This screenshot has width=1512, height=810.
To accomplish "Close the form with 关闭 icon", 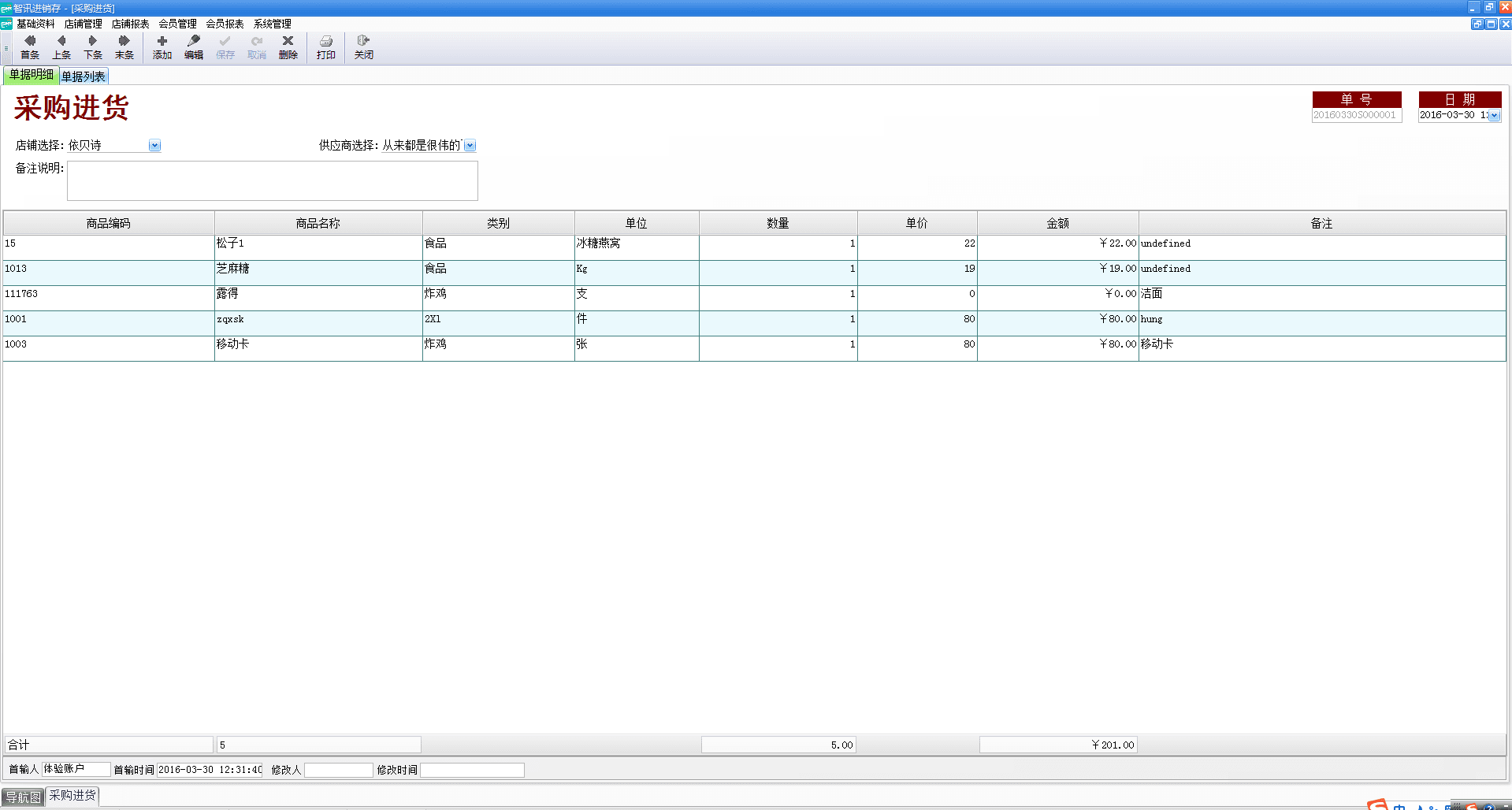I will 363,47.
